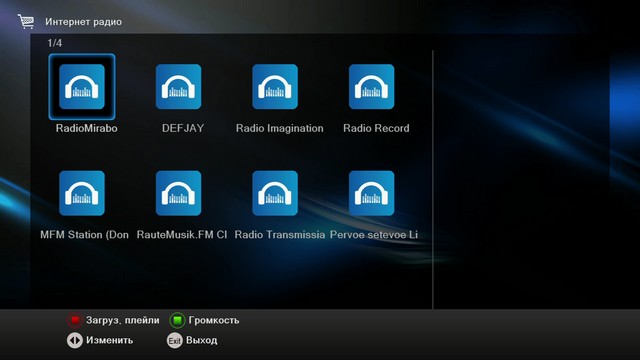Click the Radio Transmissia station name
The height and width of the screenshot is (360, 640).
pyautogui.click(x=280, y=235)
